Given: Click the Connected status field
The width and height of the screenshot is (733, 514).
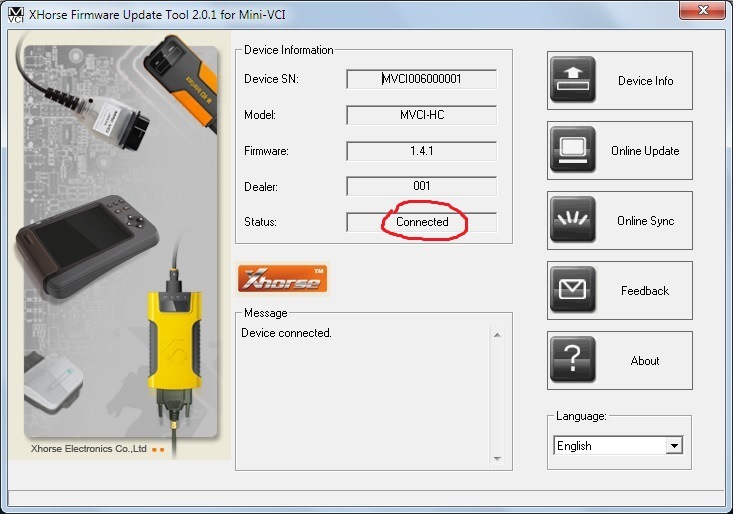Looking at the screenshot, I should 421,222.
